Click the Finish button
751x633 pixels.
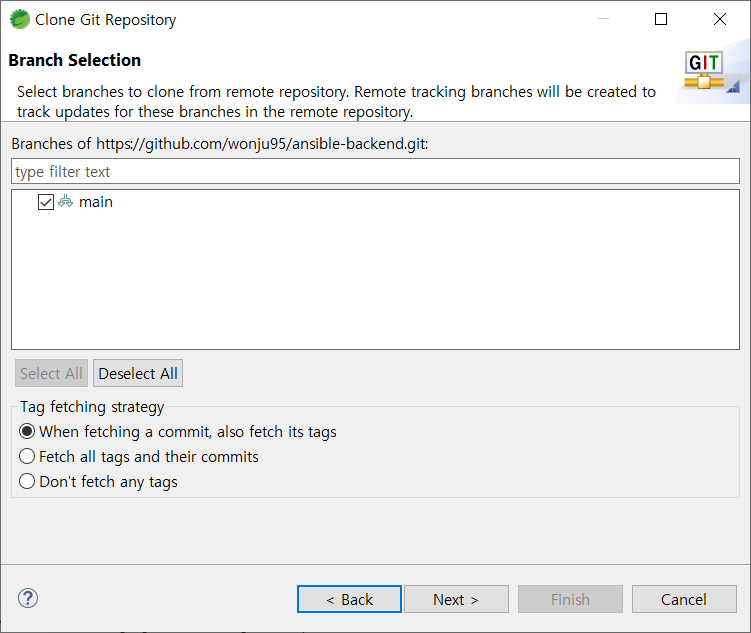click(570, 599)
